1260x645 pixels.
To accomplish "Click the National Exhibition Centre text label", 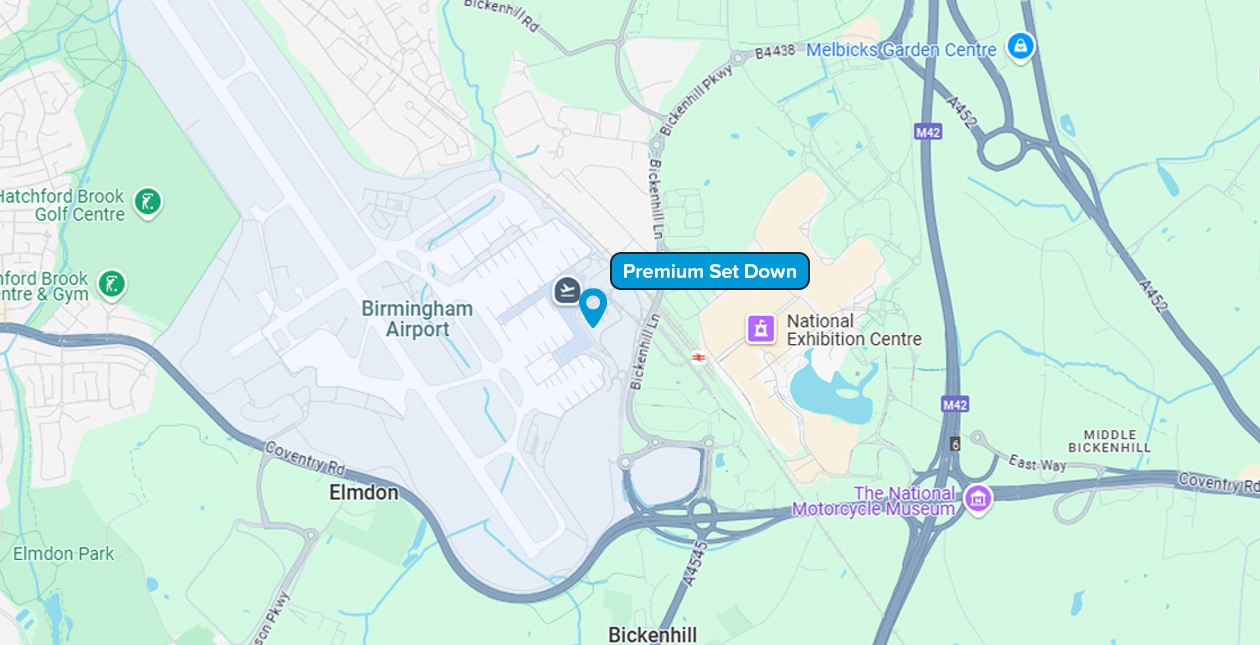I will tap(854, 330).
